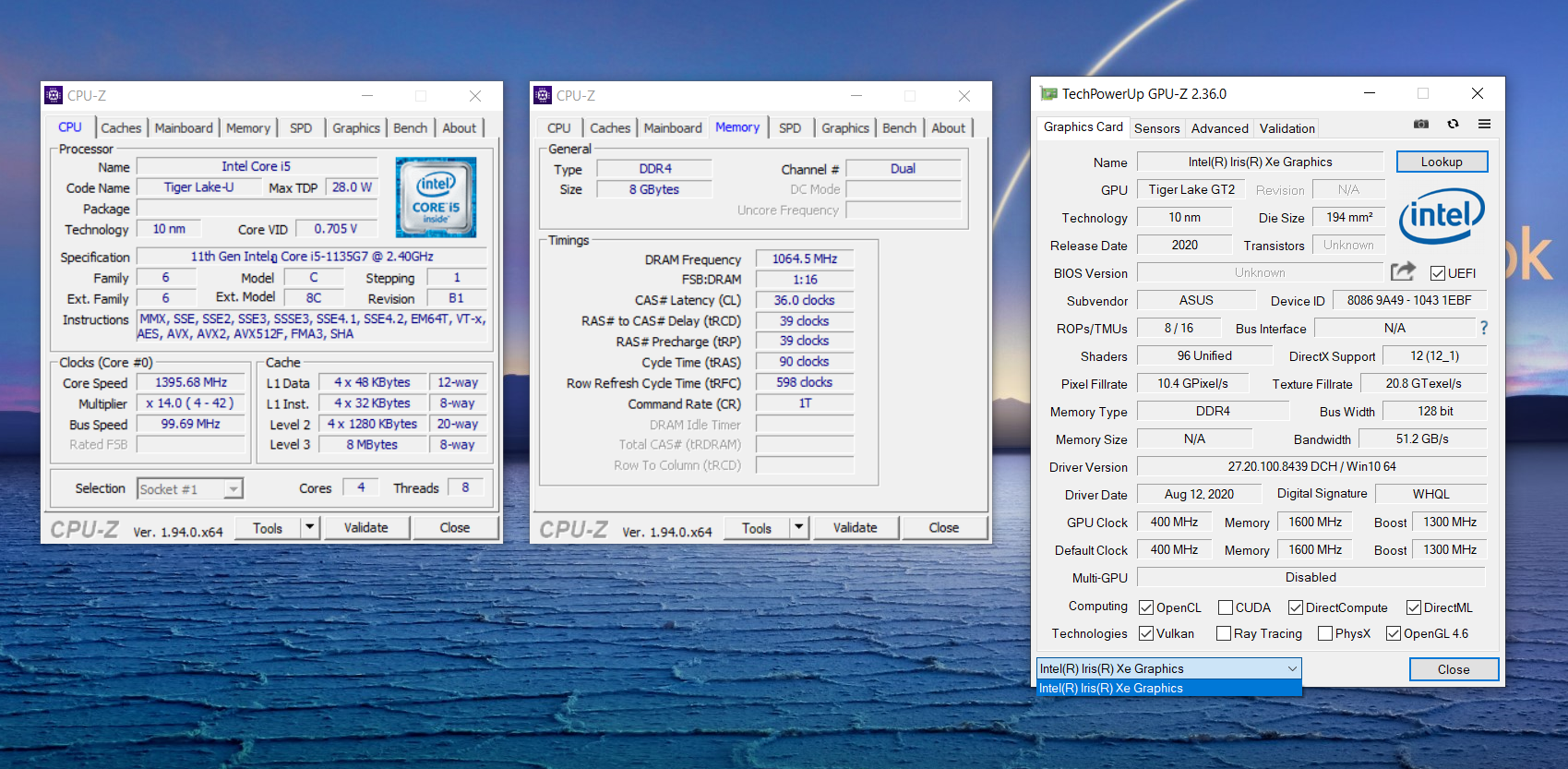This screenshot has width=1568, height=769.
Task: Switch to CPU tab in Memory CPU-Z window
Action: tap(559, 128)
